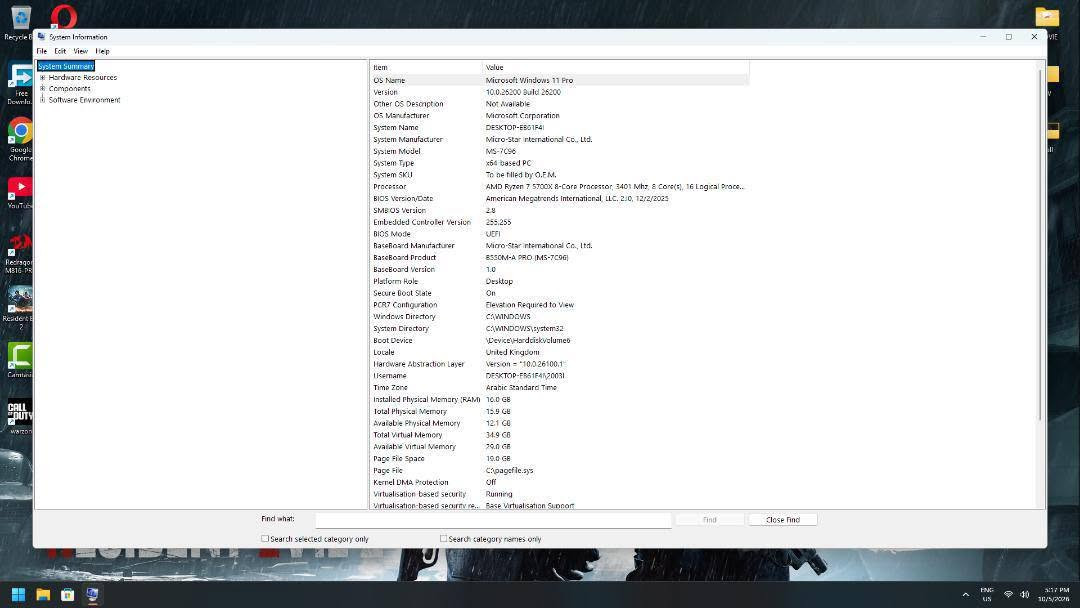This screenshot has height=608, width=1080.
Task: Select the Free Download desktop shortcut
Action: [x=20, y=84]
